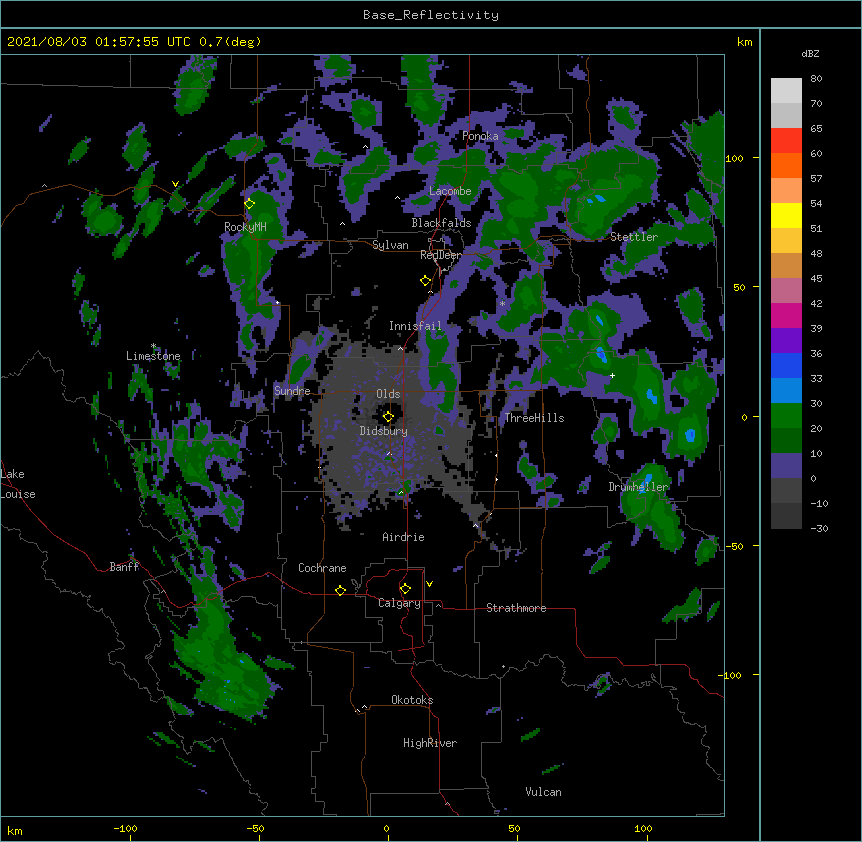Select the light gray 70-65 dBZ legend swatch
The height and width of the screenshot is (842, 862).
pos(786,115)
